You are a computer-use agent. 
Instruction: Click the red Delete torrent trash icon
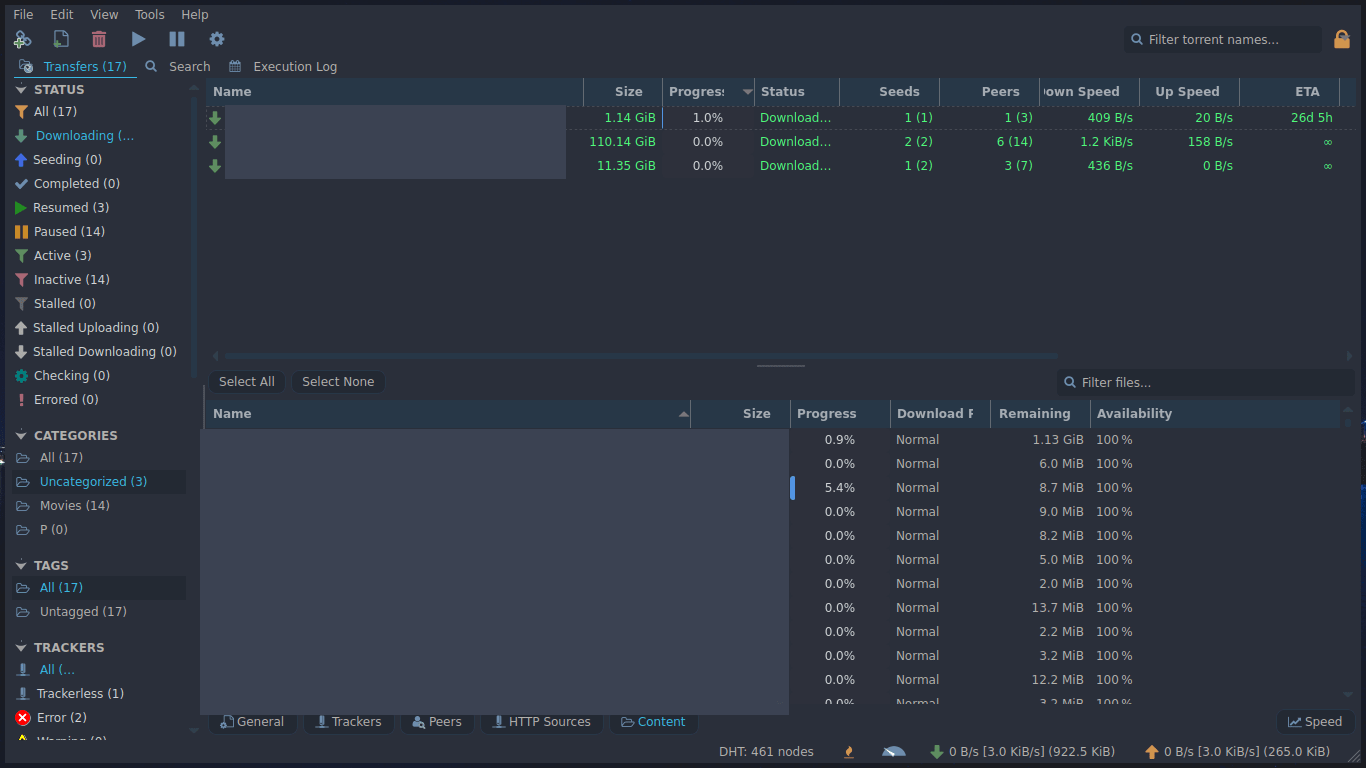(99, 39)
